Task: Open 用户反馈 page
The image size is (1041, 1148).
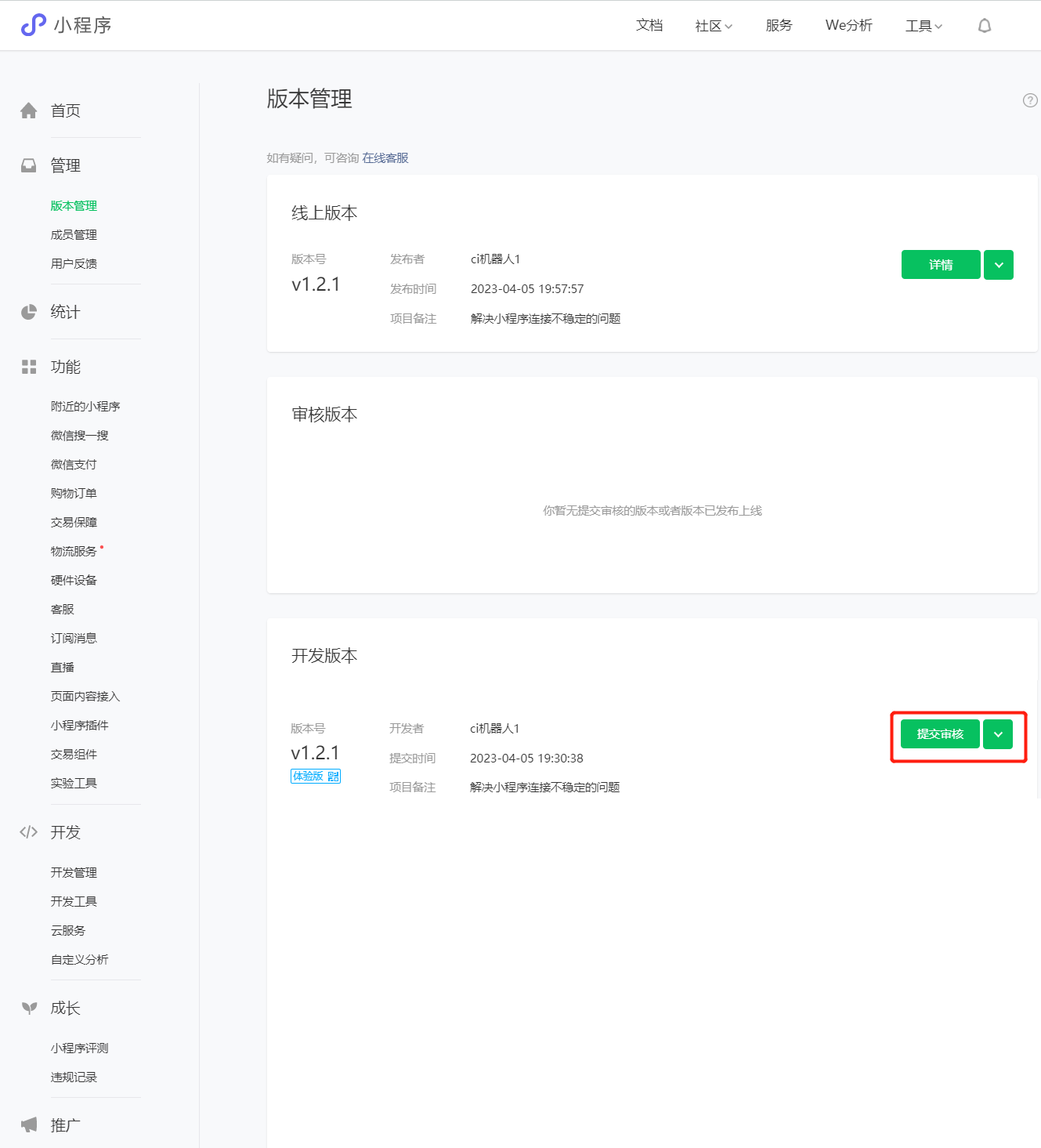Action: point(74,264)
